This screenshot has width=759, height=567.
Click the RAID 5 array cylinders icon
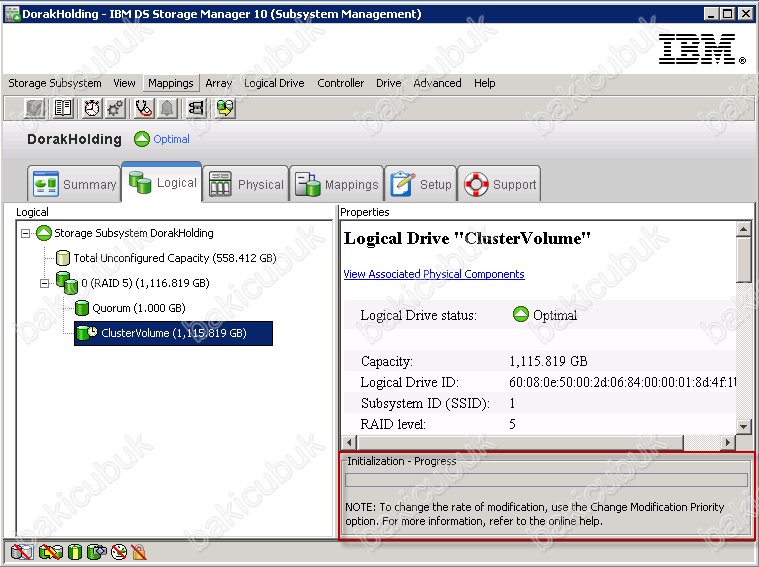(67, 283)
